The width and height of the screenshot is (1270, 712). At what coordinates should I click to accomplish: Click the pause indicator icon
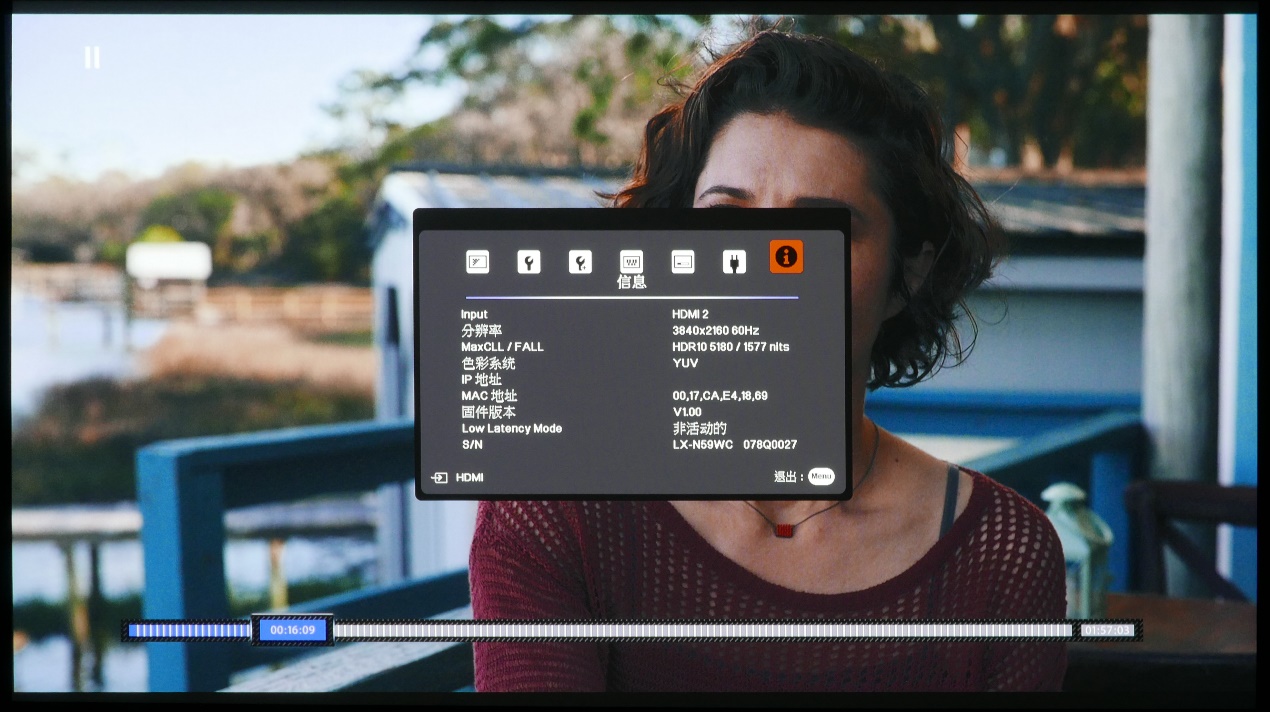click(92, 58)
